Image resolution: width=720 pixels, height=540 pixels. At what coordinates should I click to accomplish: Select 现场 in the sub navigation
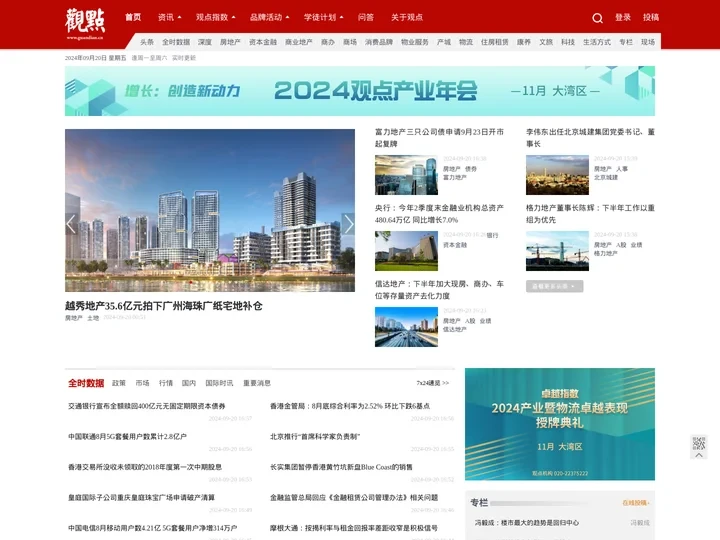[x=648, y=42]
